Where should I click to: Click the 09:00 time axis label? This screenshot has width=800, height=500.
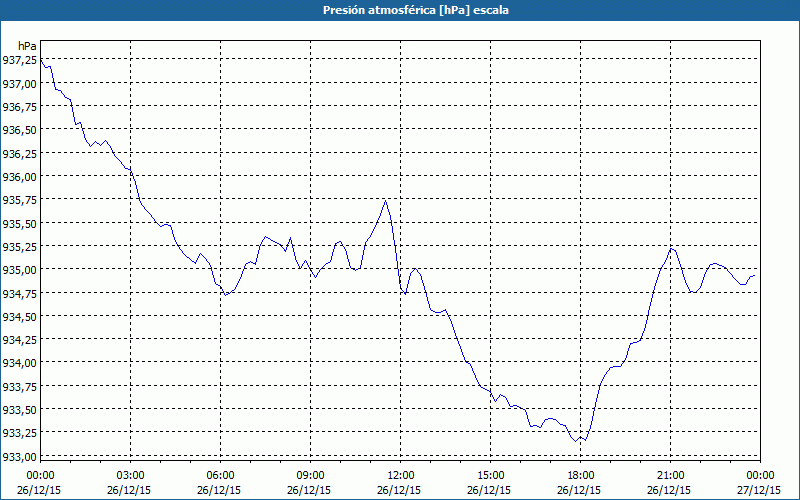tap(310, 476)
